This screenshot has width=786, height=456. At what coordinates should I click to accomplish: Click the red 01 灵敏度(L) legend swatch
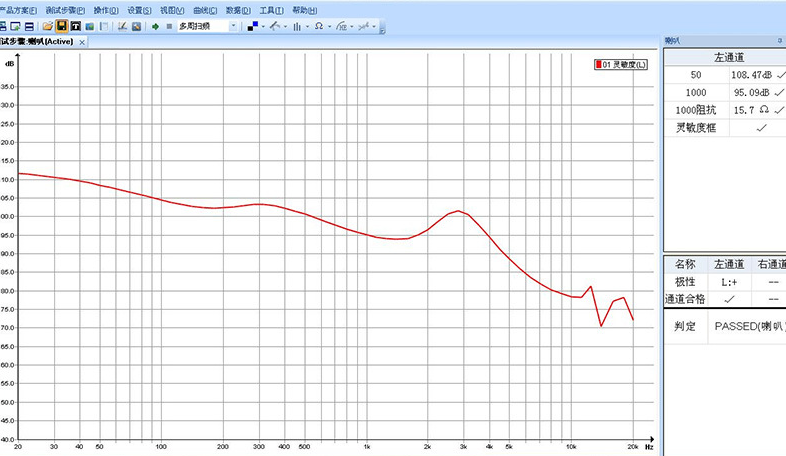point(598,64)
